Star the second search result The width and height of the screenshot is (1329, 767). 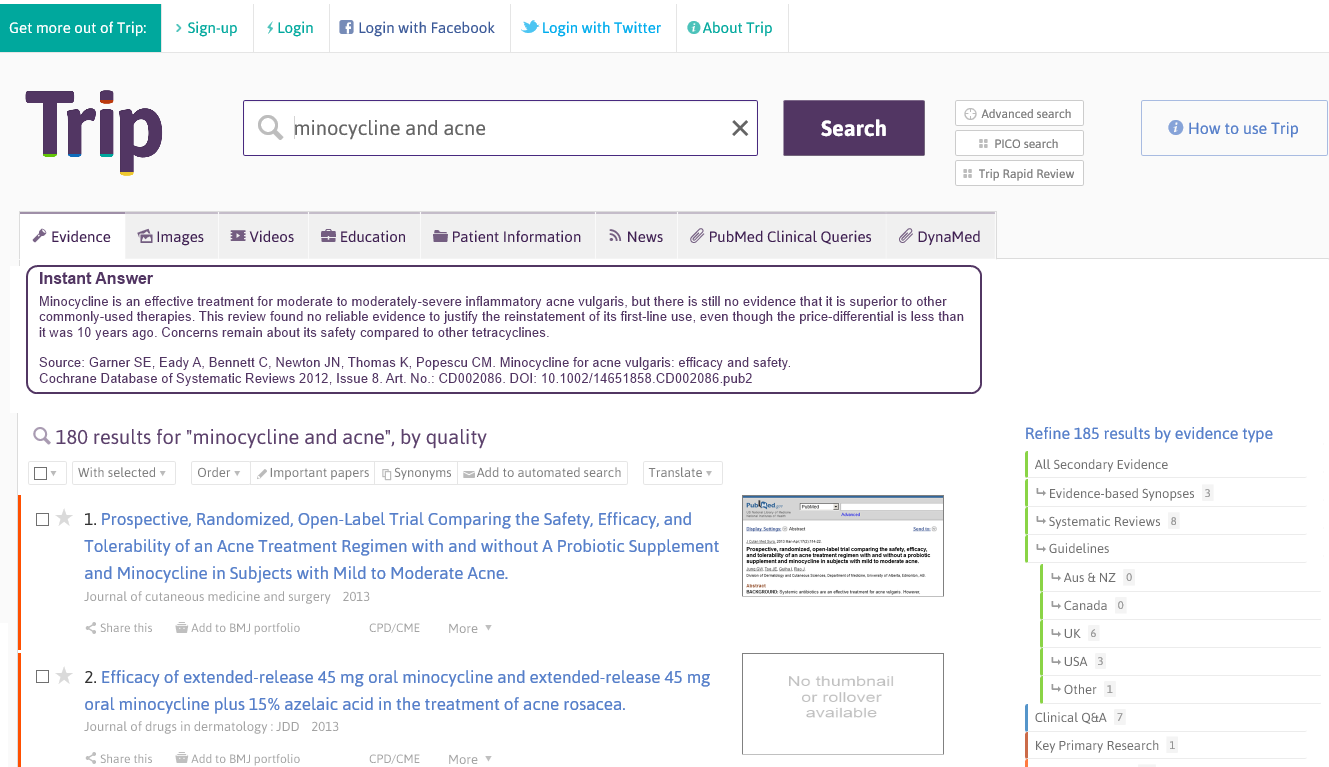click(x=64, y=676)
